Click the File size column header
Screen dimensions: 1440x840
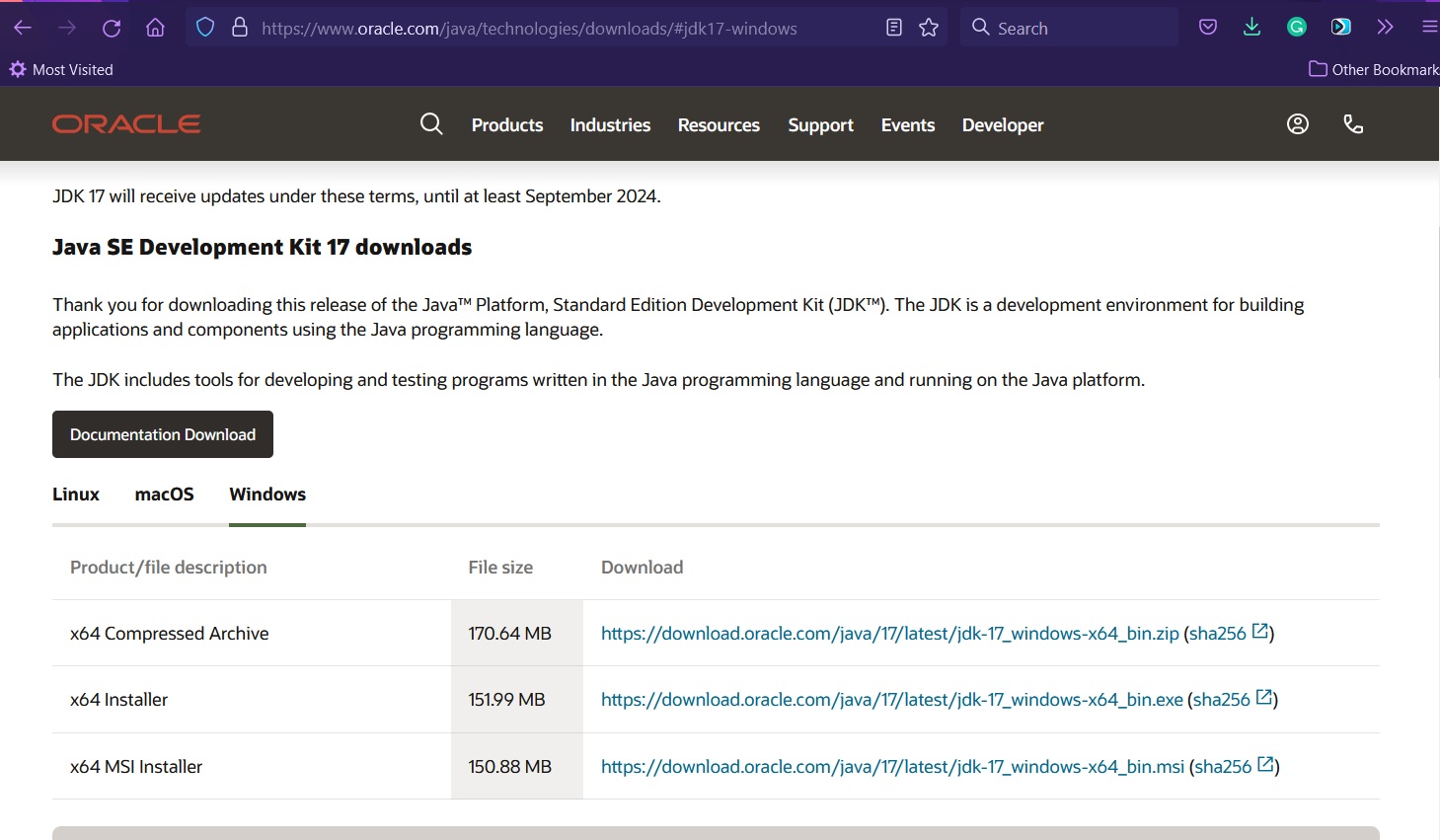500,567
